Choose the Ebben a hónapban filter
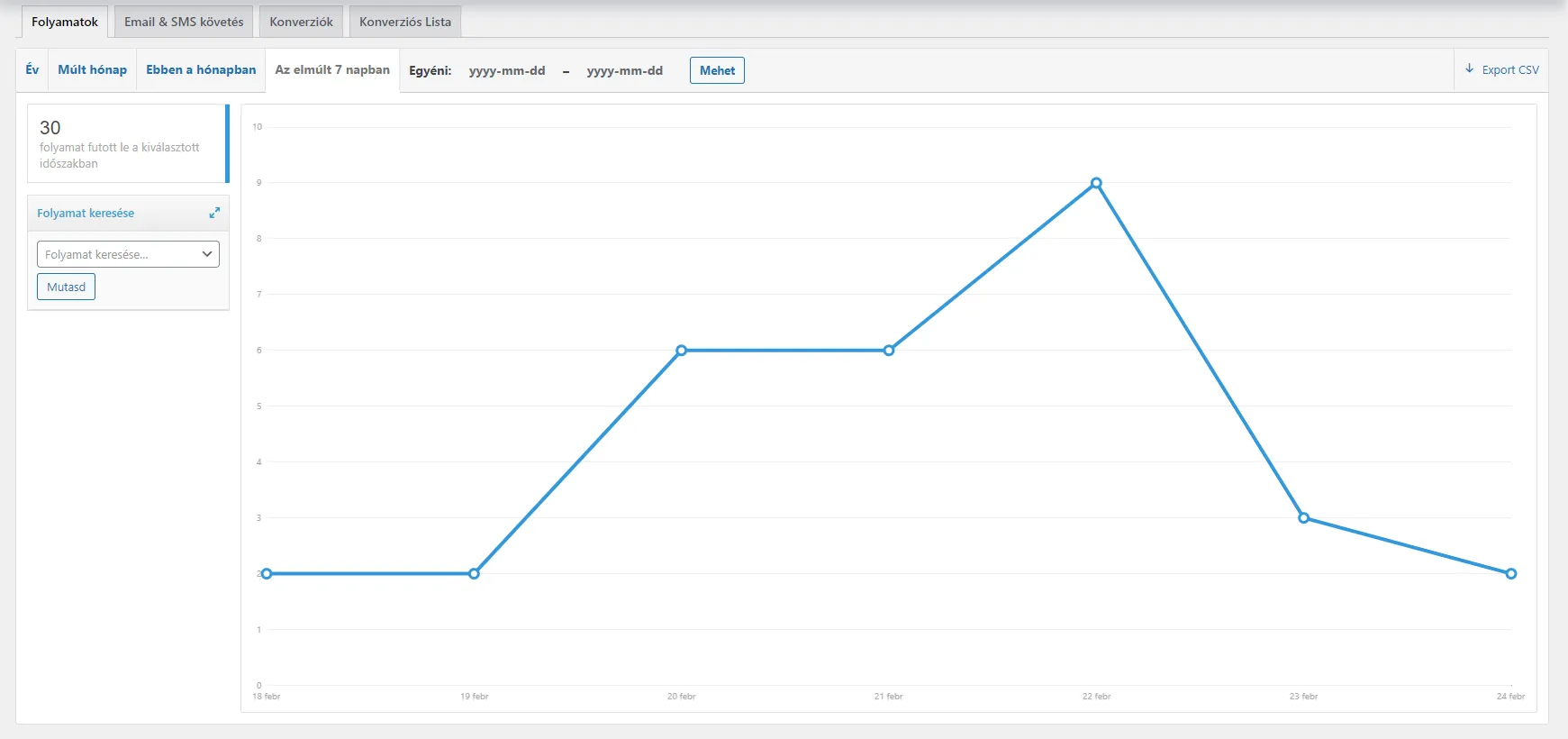The image size is (1568, 739). click(x=201, y=70)
